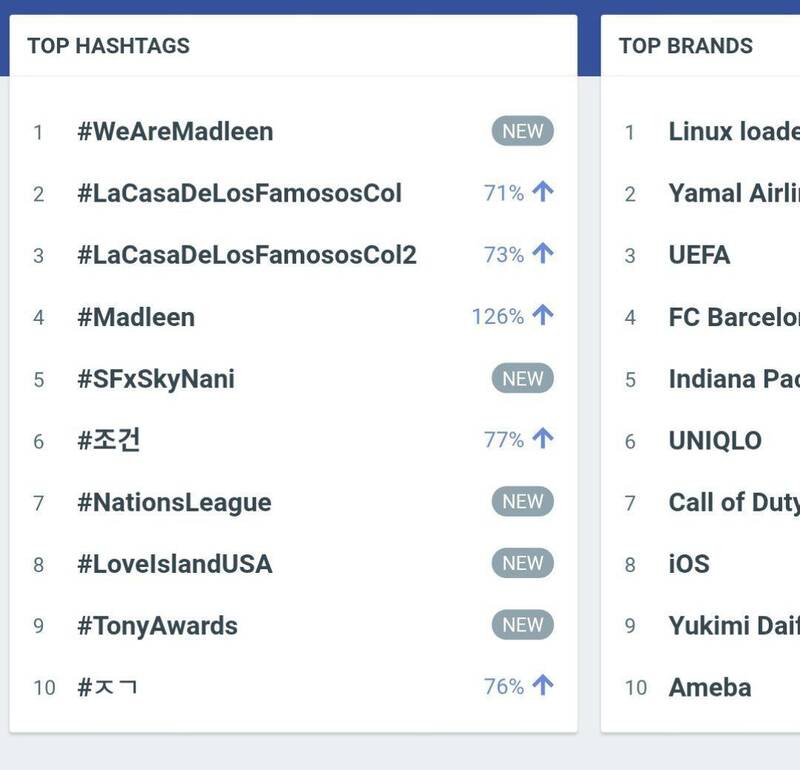800x770 pixels.
Task: Select the #NationsLeague hashtag
Action: pos(174,502)
